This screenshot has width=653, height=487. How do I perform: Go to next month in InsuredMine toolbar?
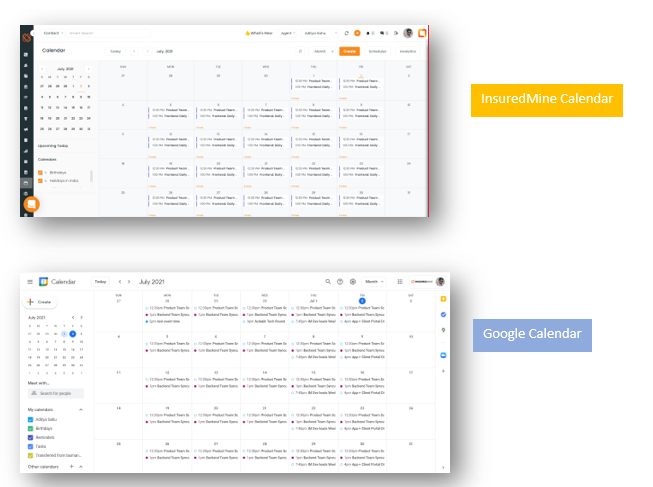pos(147,51)
